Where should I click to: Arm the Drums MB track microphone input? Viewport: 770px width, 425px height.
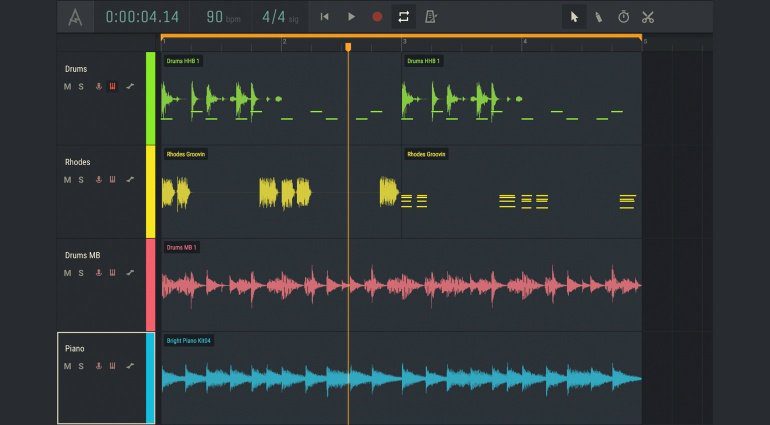98,273
